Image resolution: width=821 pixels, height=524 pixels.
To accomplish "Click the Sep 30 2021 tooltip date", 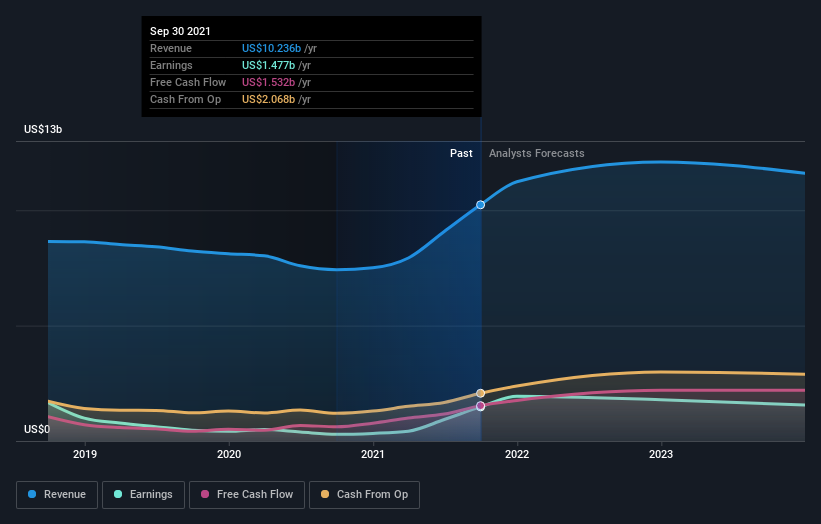I will point(180,31).
